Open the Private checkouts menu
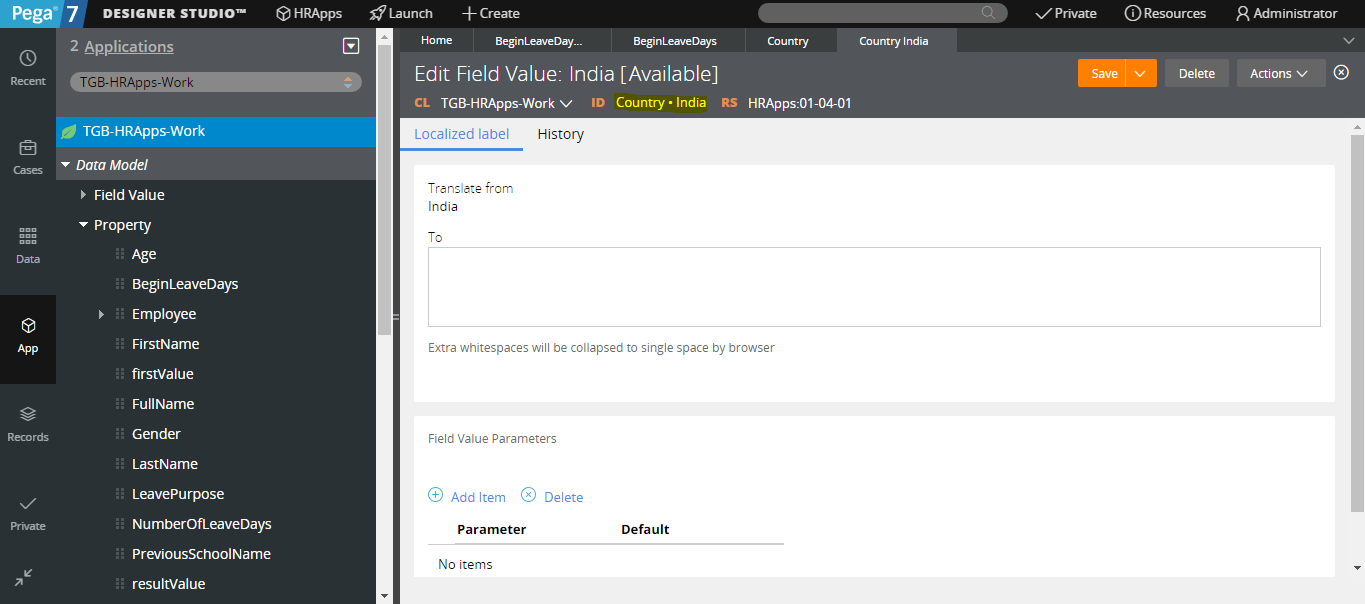Screen dimensions: 1365x604 pyautogui.click(x=1066, y=13)
